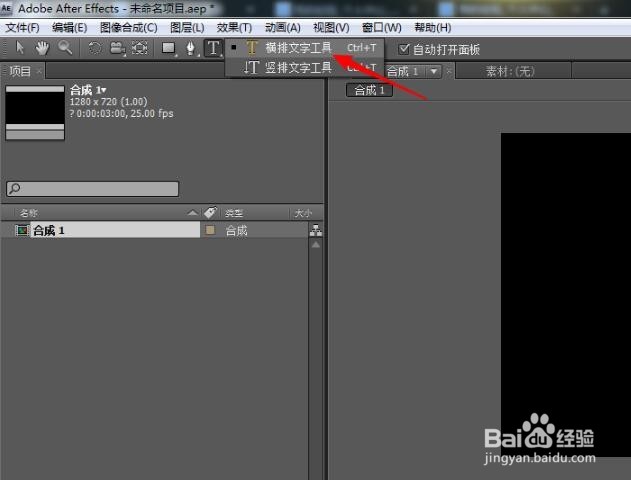Switch to the 素材:(无) tab
Image resolution: width=631 pixels, height=480 pixels.
coord(510,72)
